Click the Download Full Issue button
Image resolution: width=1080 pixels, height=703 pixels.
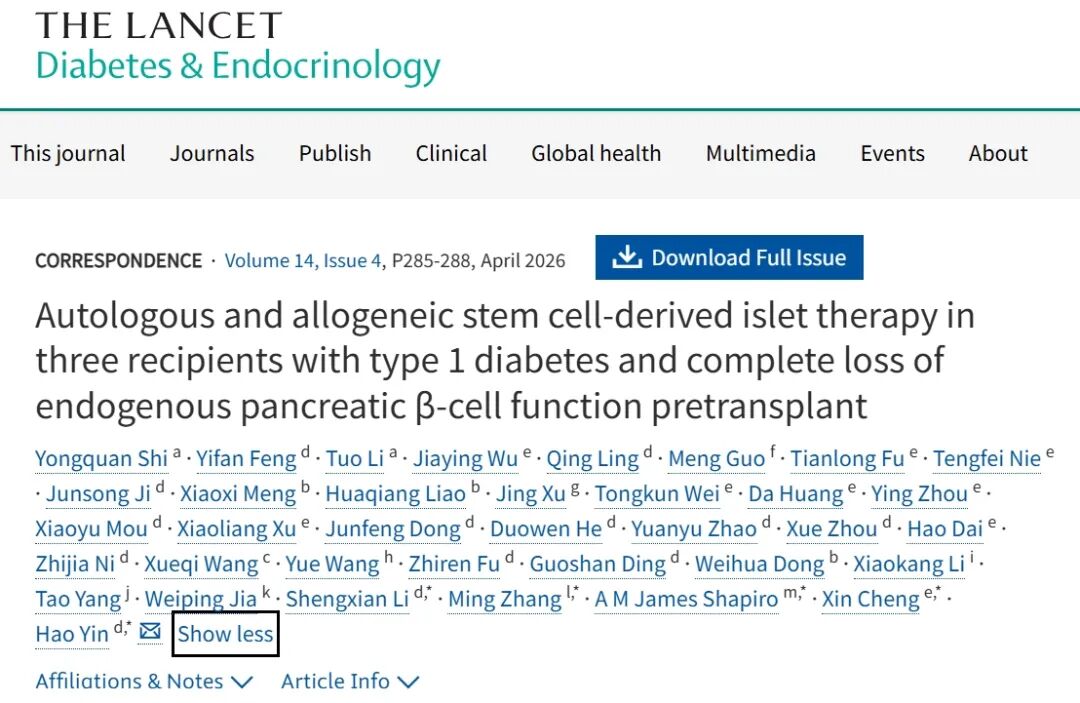[x=729, y=258]
